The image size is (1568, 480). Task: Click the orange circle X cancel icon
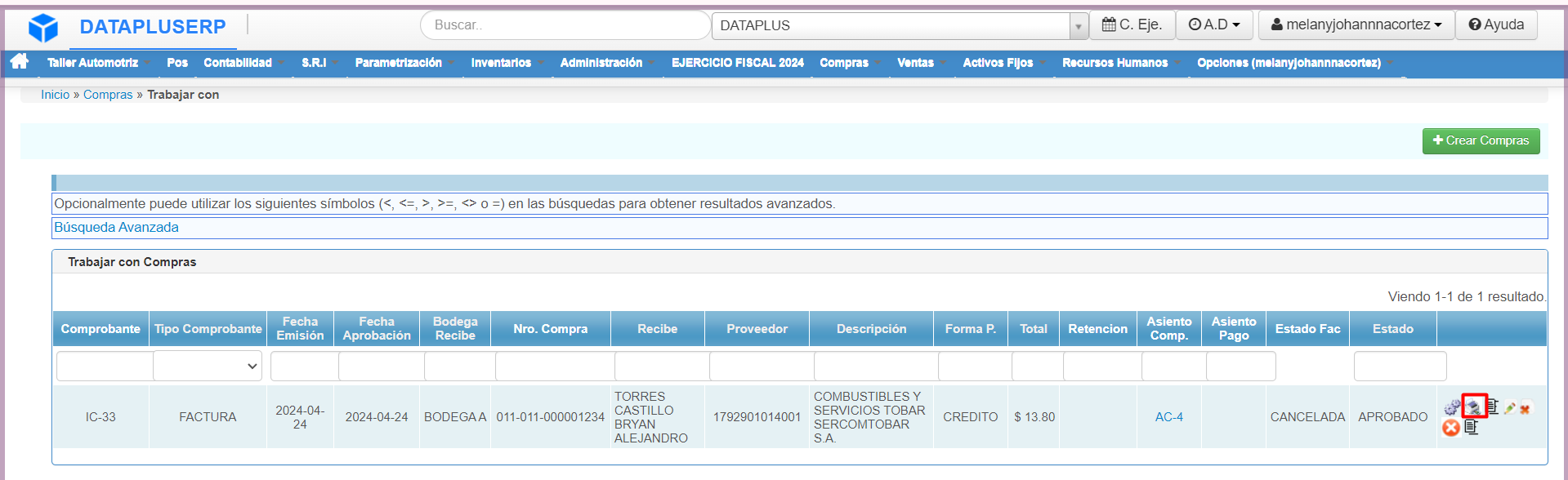(x=1451, y=428)
